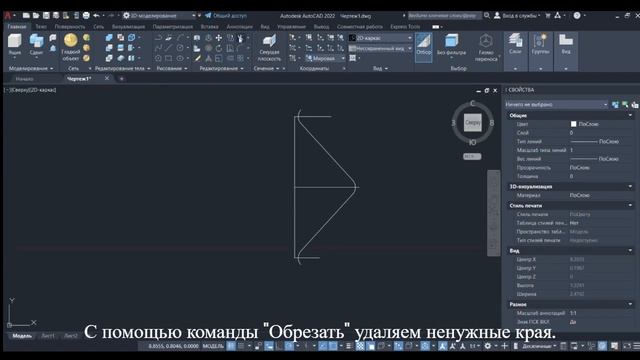Open the 3D моделирование workspace dropdown

click(160, 16)
